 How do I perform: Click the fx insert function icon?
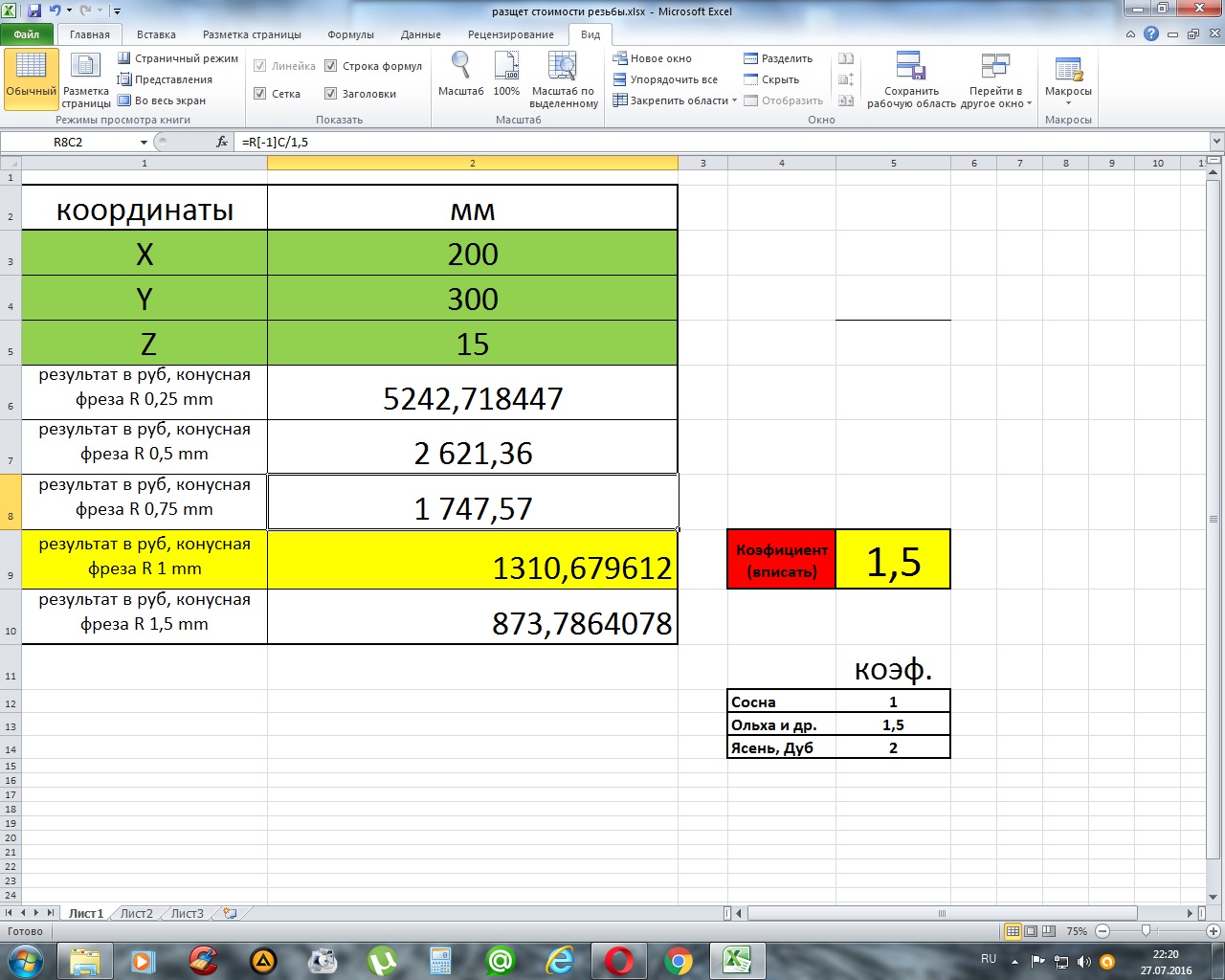(222, 142)
